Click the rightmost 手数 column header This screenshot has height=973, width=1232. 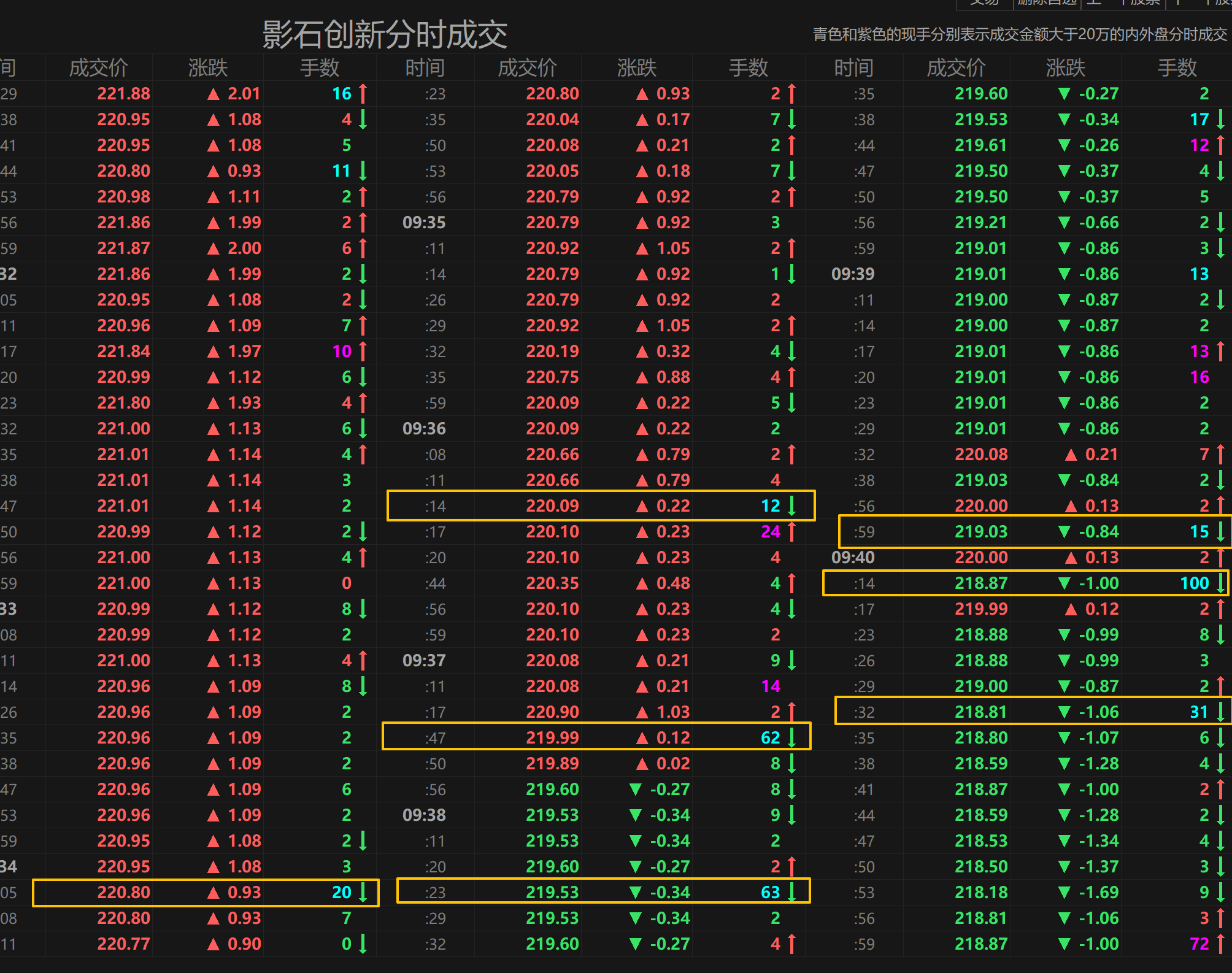[1177, 67]
